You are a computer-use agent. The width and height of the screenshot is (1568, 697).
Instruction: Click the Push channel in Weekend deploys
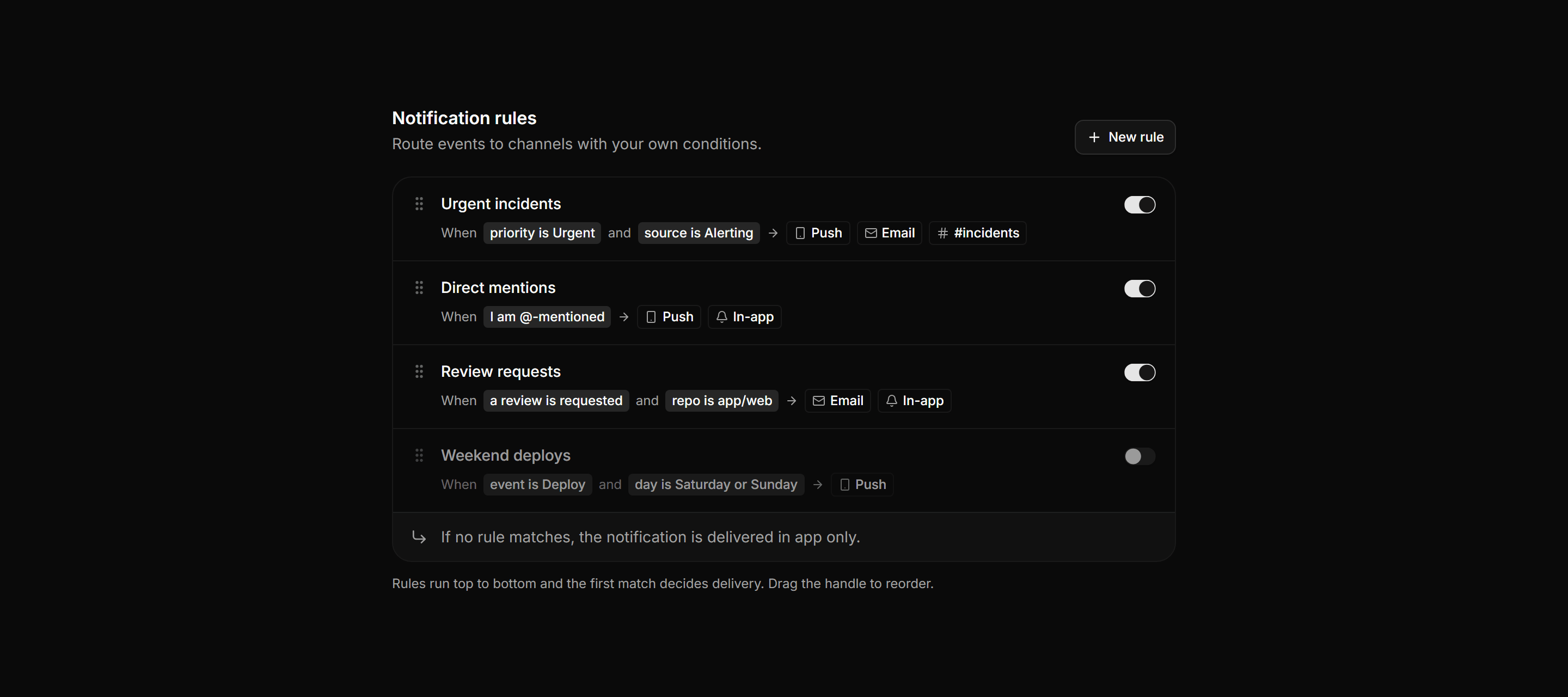(x=862, y=485)
